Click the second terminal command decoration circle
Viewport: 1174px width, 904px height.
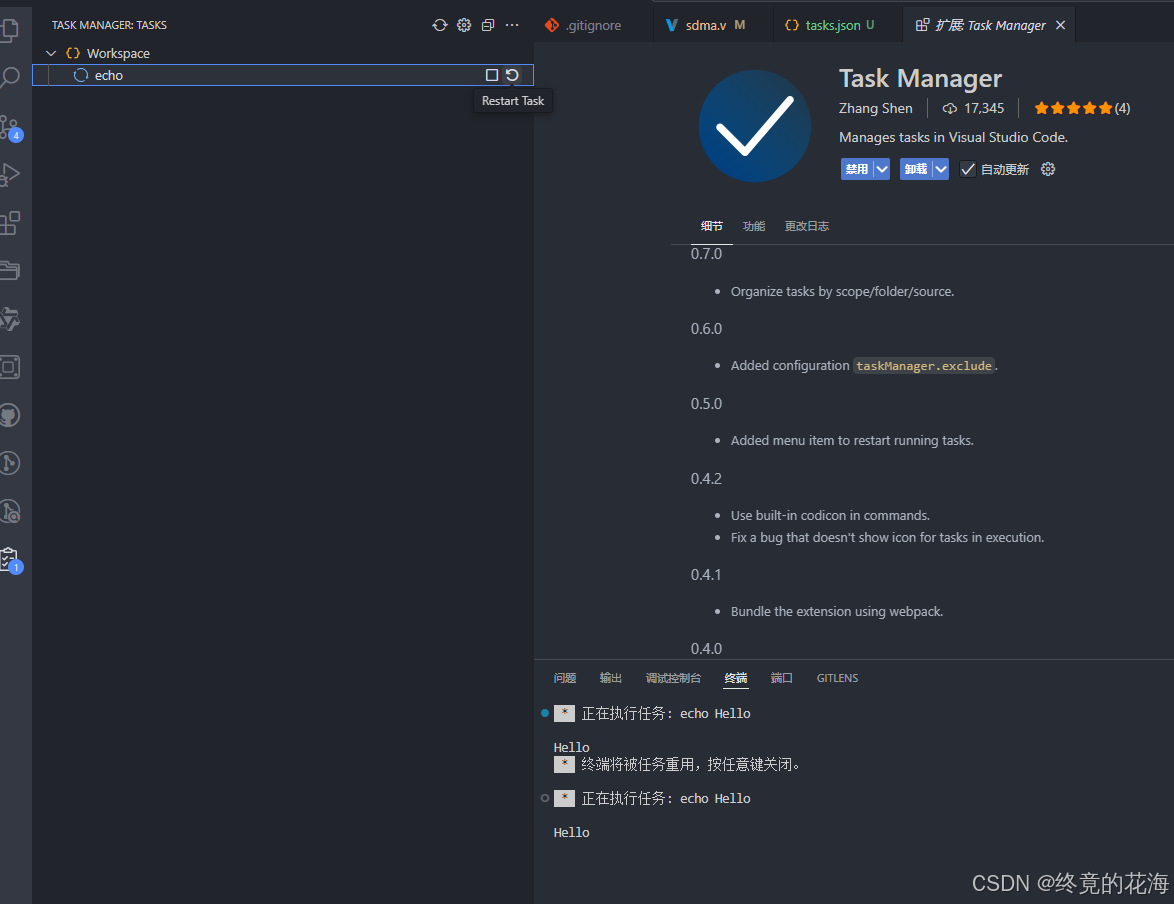coord(545,798)
